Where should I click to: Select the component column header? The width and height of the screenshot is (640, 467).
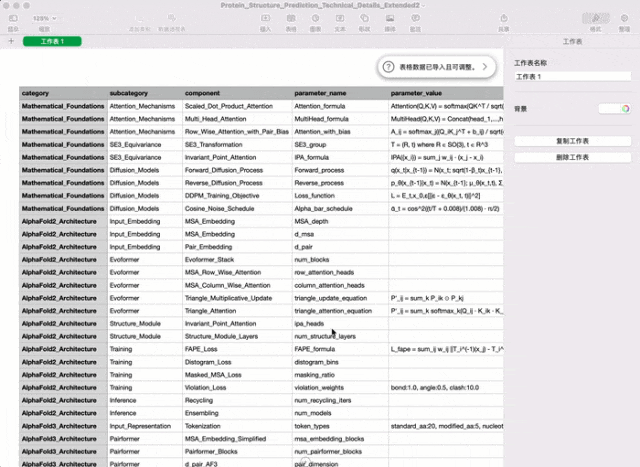(x=237, y=93)
